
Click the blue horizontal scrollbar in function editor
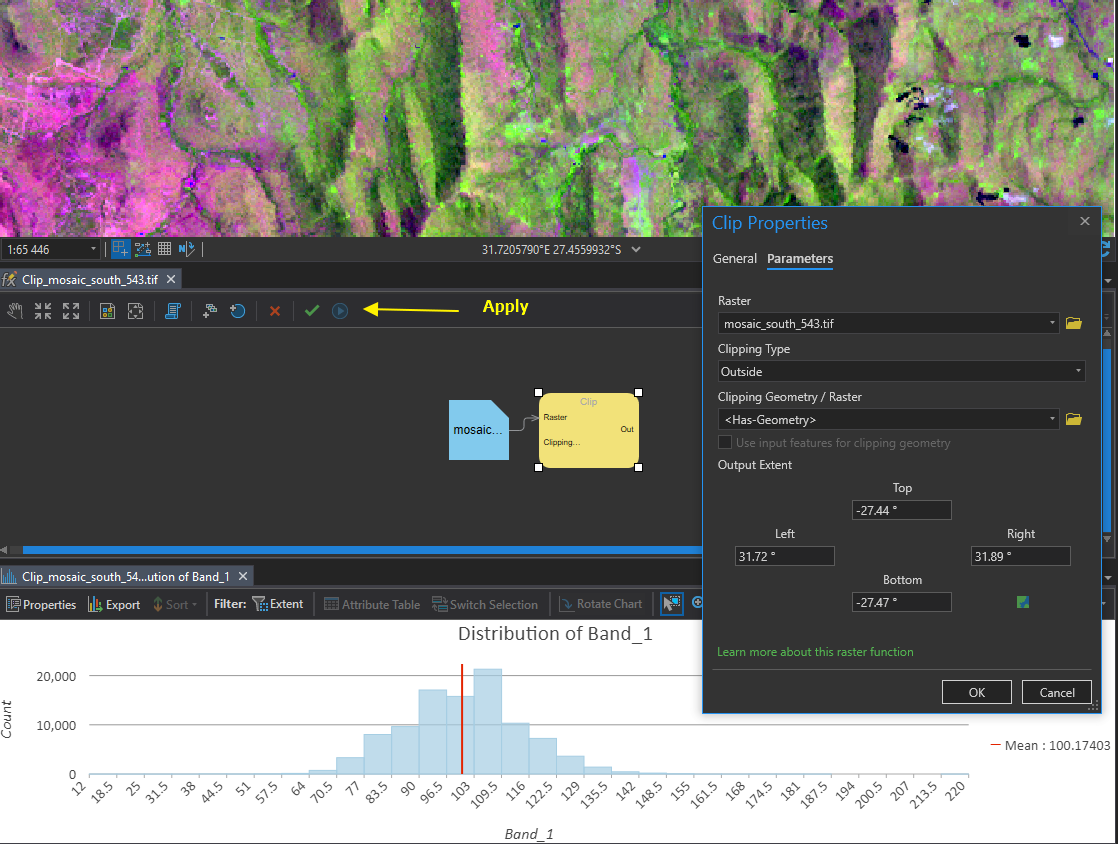362,550
